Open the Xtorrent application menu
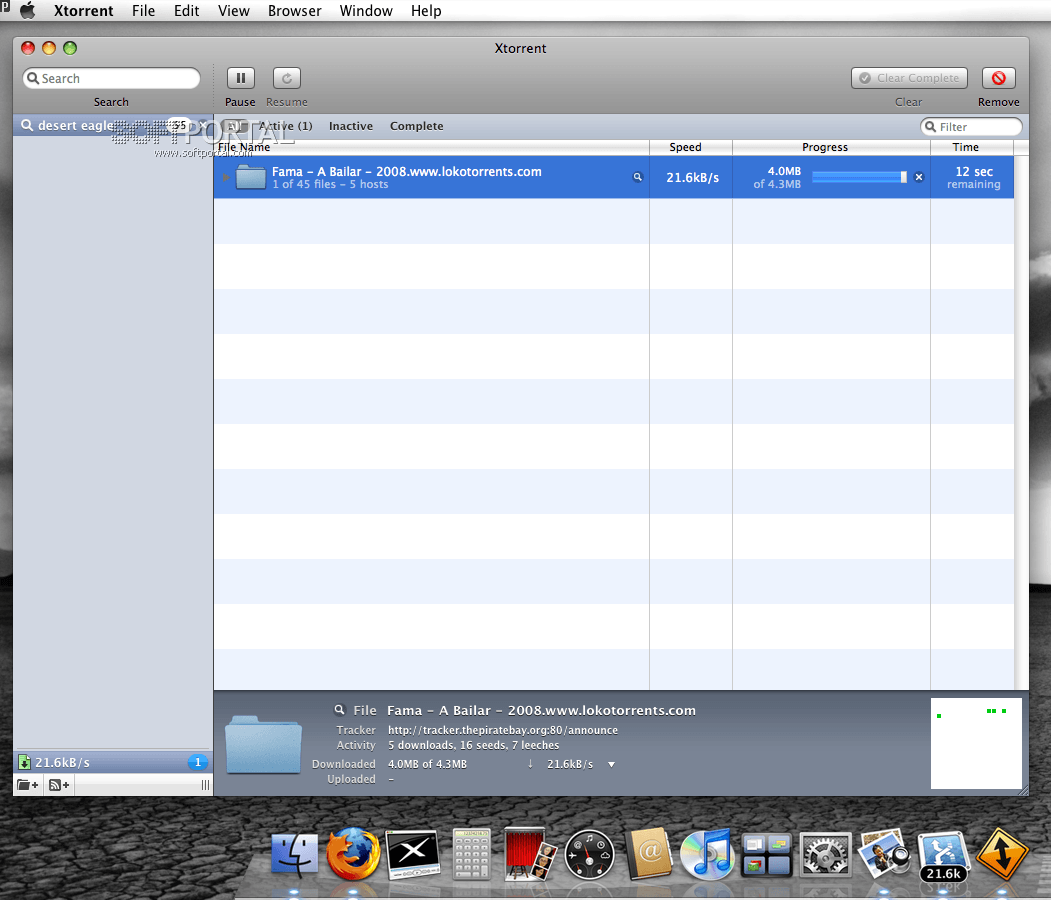The height and width of the screenshot is (900, 1051). 83,11
